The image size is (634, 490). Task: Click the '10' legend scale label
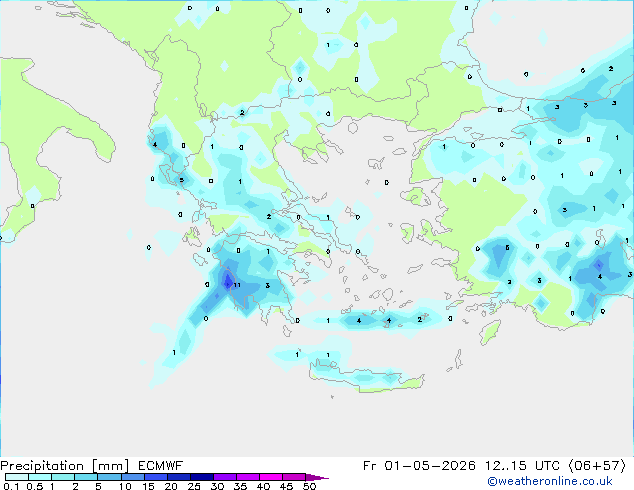[125, 486]
